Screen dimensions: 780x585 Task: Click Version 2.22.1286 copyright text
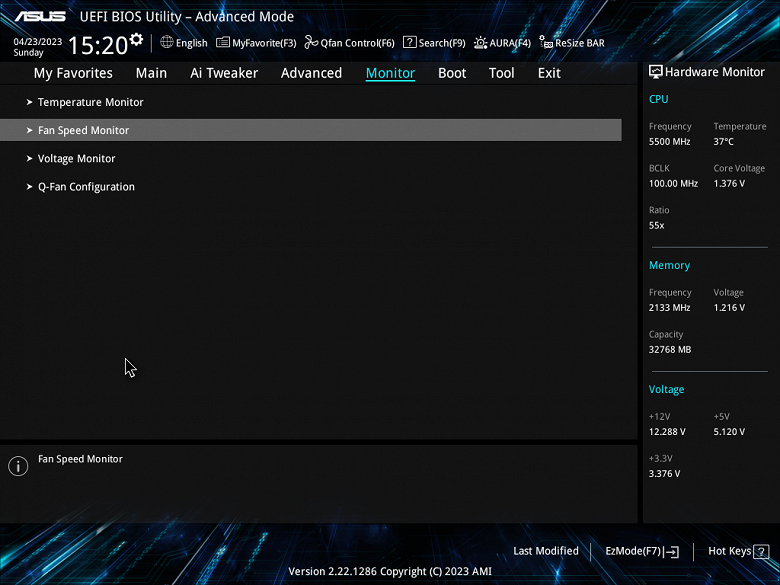[x=390, y=572]
